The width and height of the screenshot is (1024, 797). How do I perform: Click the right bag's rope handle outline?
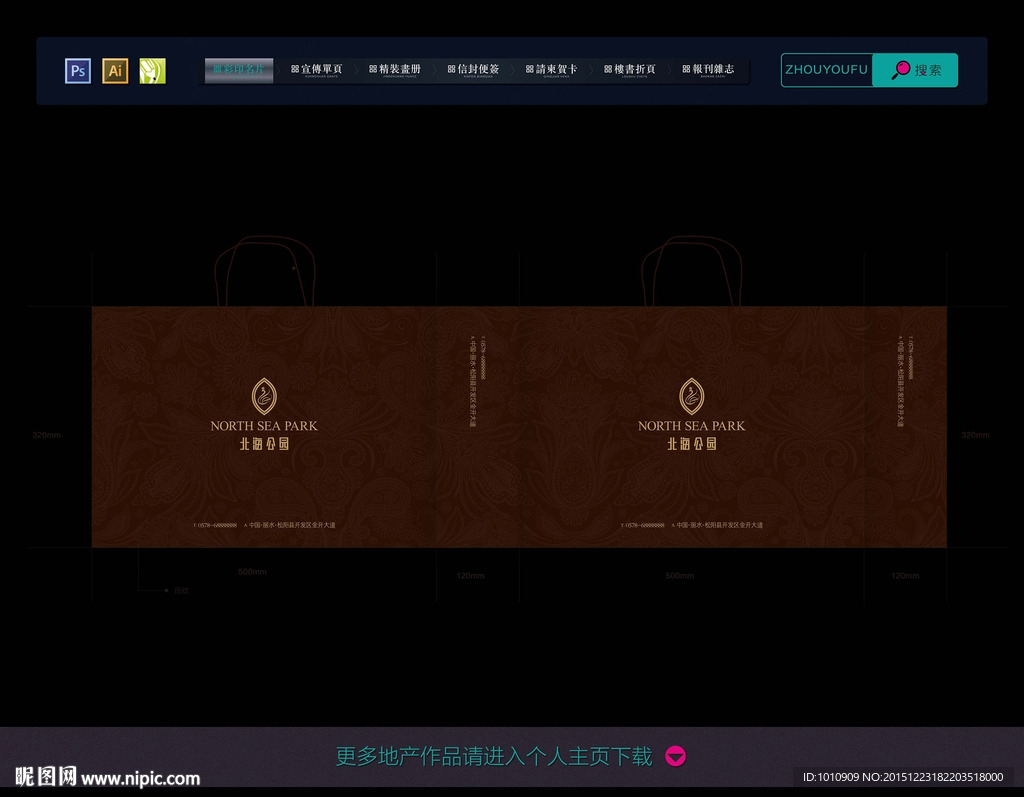692,270
